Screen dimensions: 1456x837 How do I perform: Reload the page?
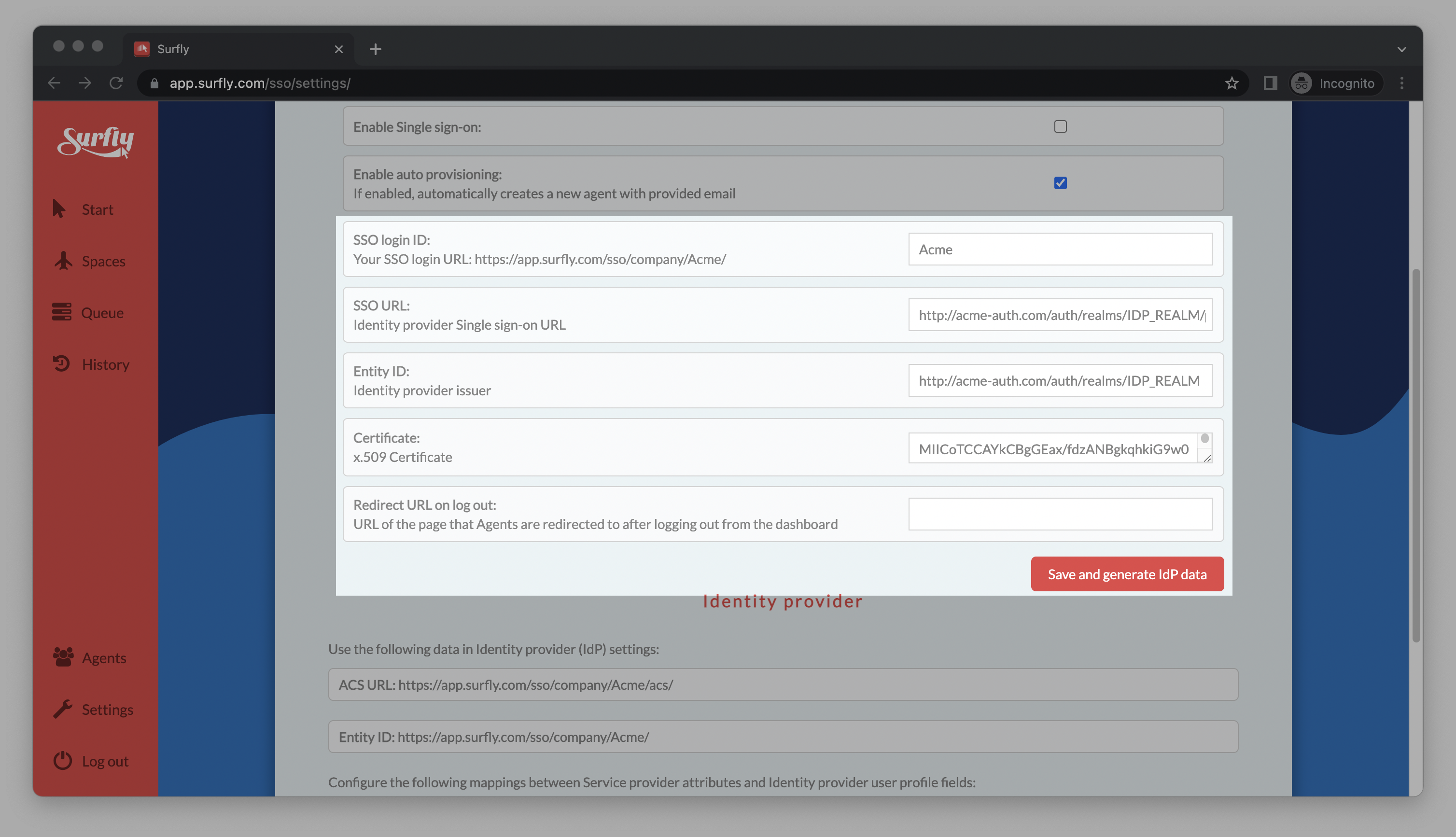coord(116,84)
